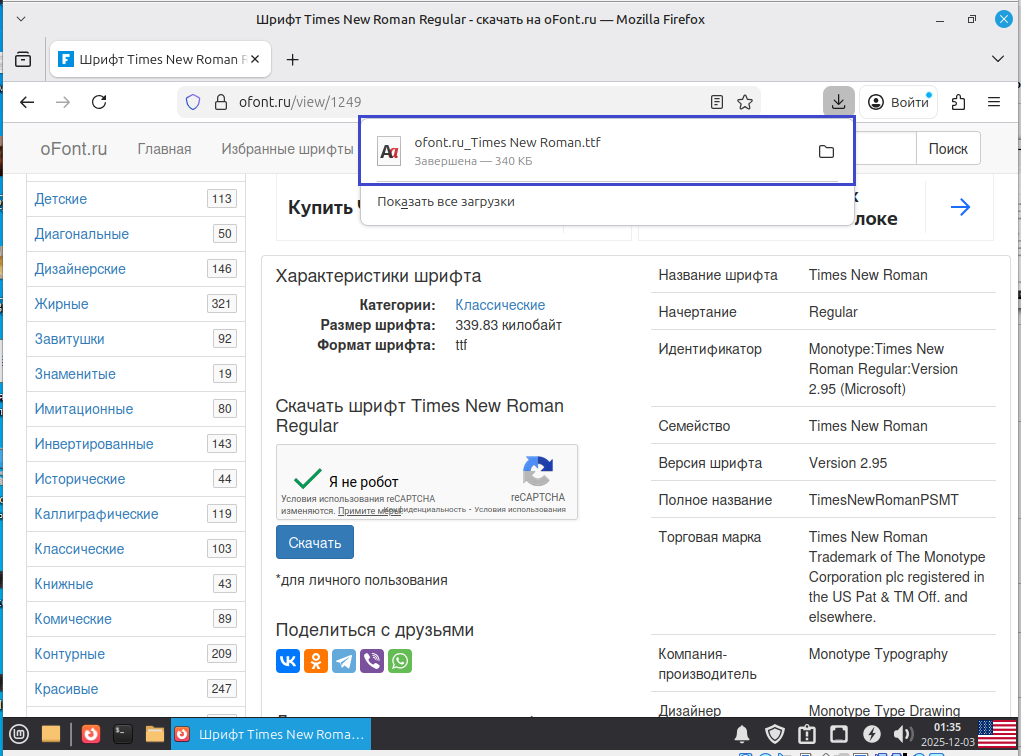Click the forward navigation arrow
The height and width of the screenshot is (756, 1021).
pyautogui.click(x=63, y=102)
